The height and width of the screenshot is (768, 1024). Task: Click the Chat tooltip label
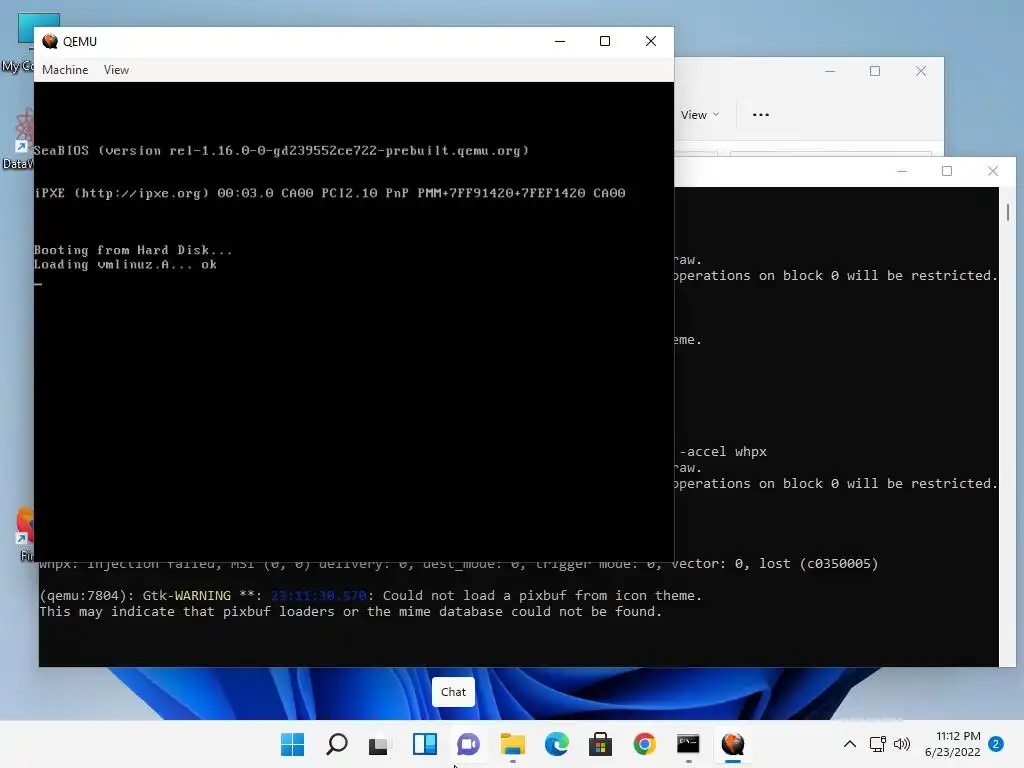pos(453,692)
